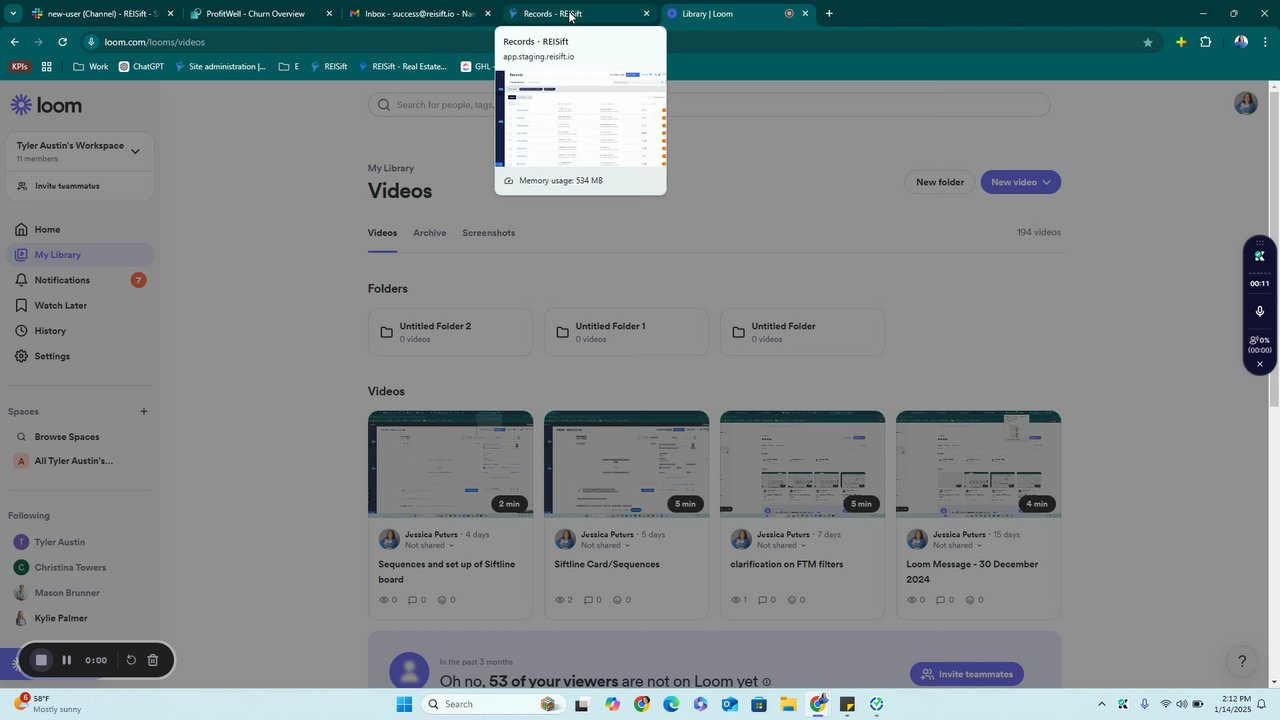Open Loom Settings
Image resolution: width=1280 pixels, height=720 pixels.
click(80, 356)
